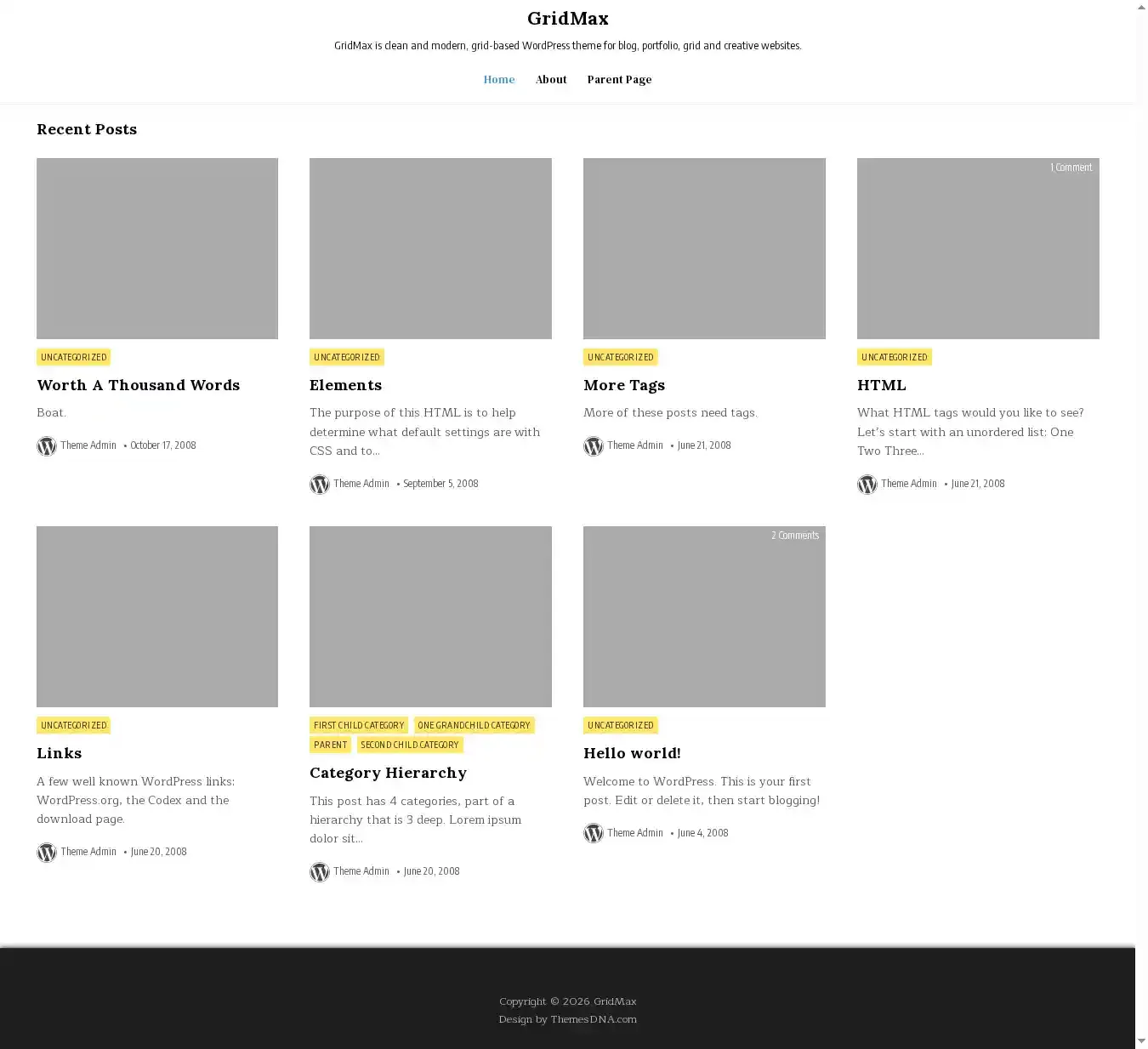Click Theme Admin author on Links post

coord(88,852)
